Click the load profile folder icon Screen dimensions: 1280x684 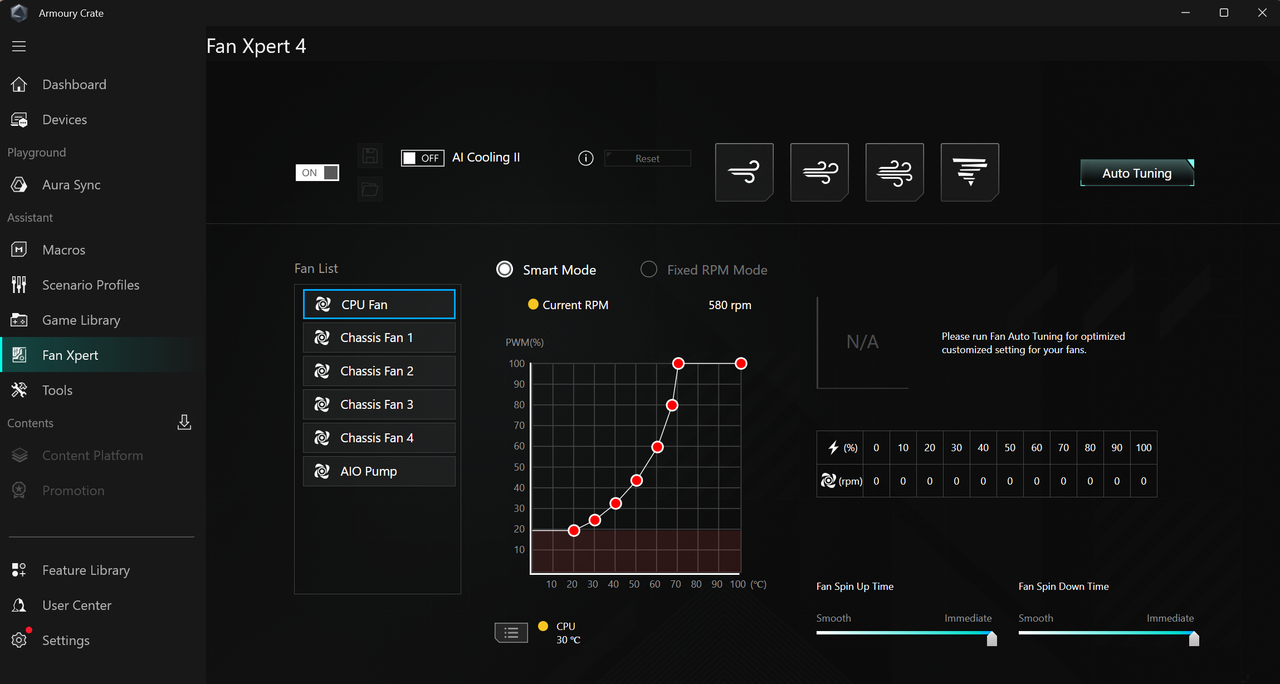coord(370,189)
